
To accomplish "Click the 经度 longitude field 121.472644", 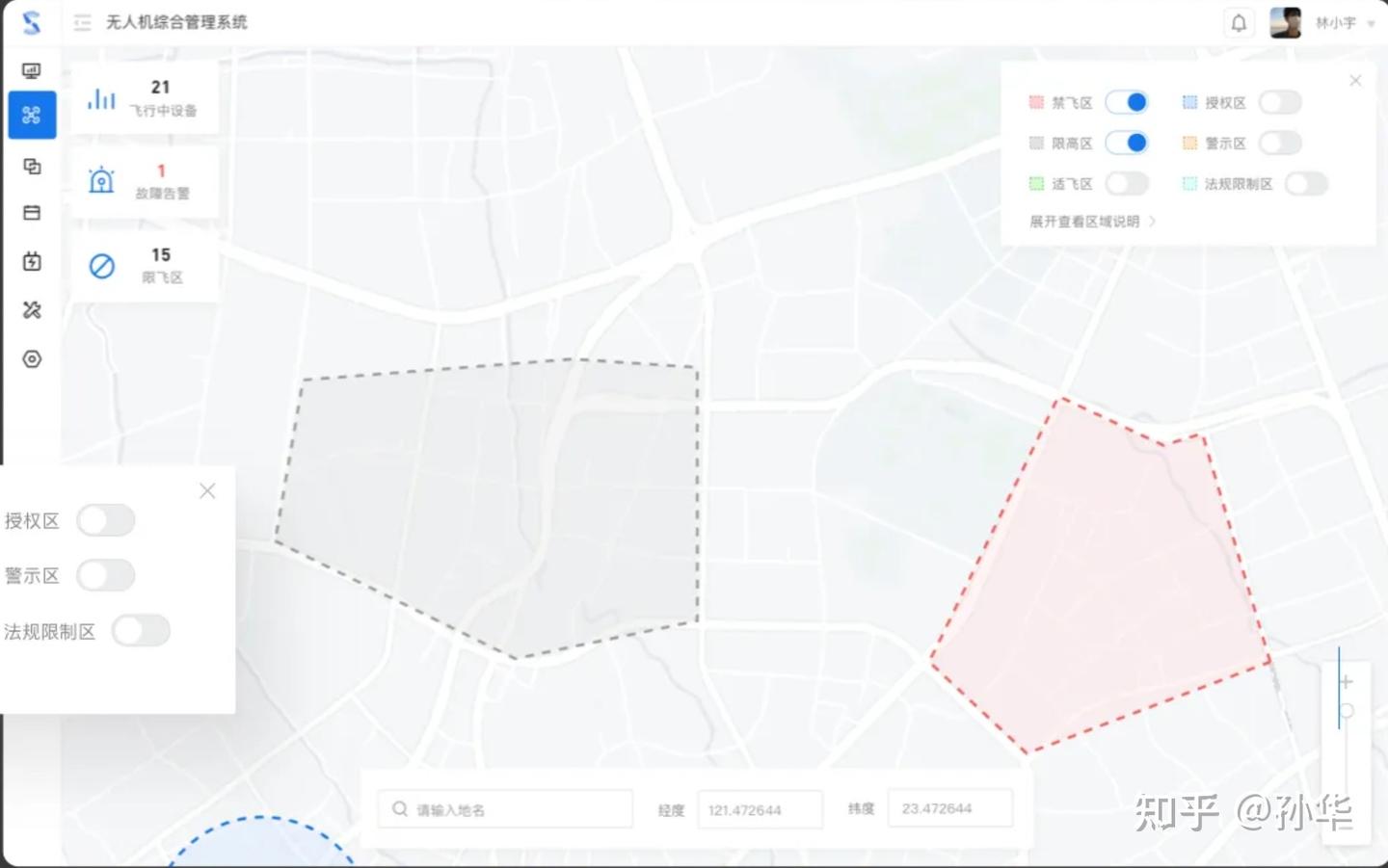I will tap(760, 809).
